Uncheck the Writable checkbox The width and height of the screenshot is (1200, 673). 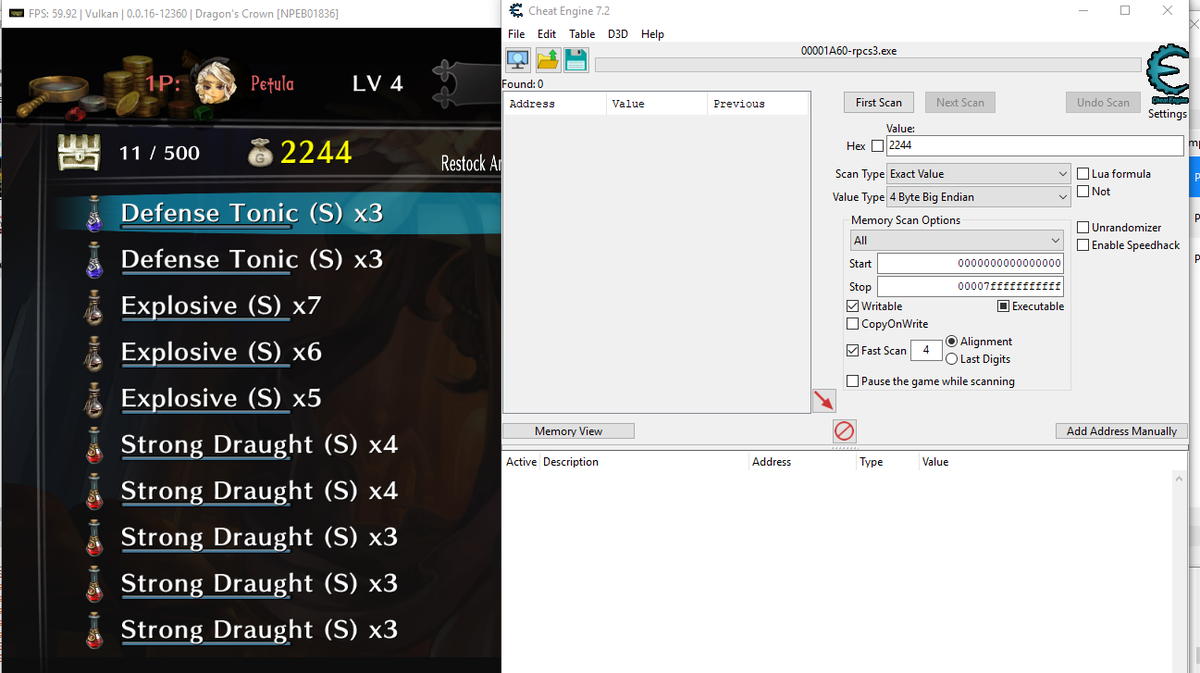[x=853, y=306]
